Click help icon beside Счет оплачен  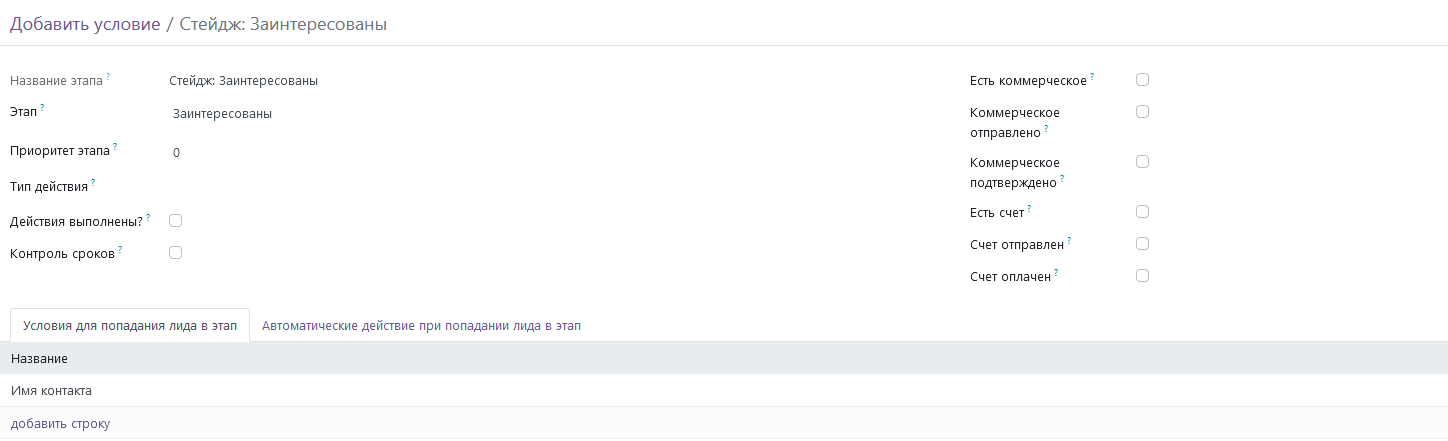pyautogui.click(x=1056, y=272)
